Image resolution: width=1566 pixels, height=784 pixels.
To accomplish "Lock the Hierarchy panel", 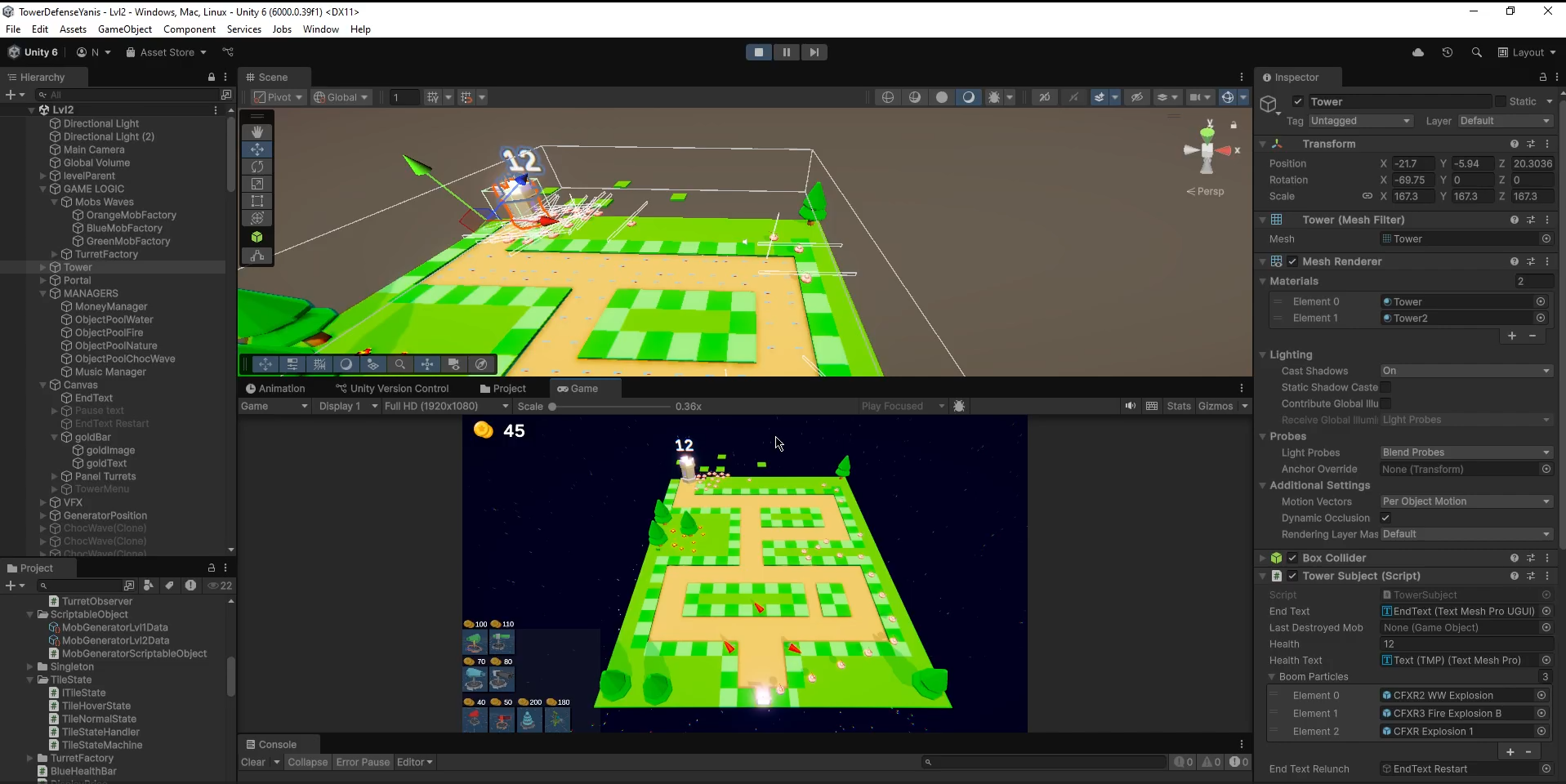I will coord(212,77).
